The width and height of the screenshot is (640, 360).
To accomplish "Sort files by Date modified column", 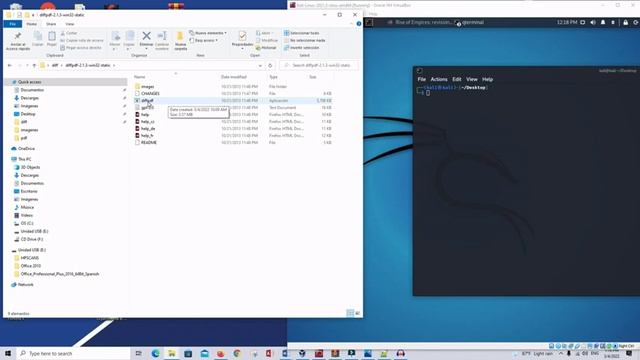I will (x=233, y=77).
